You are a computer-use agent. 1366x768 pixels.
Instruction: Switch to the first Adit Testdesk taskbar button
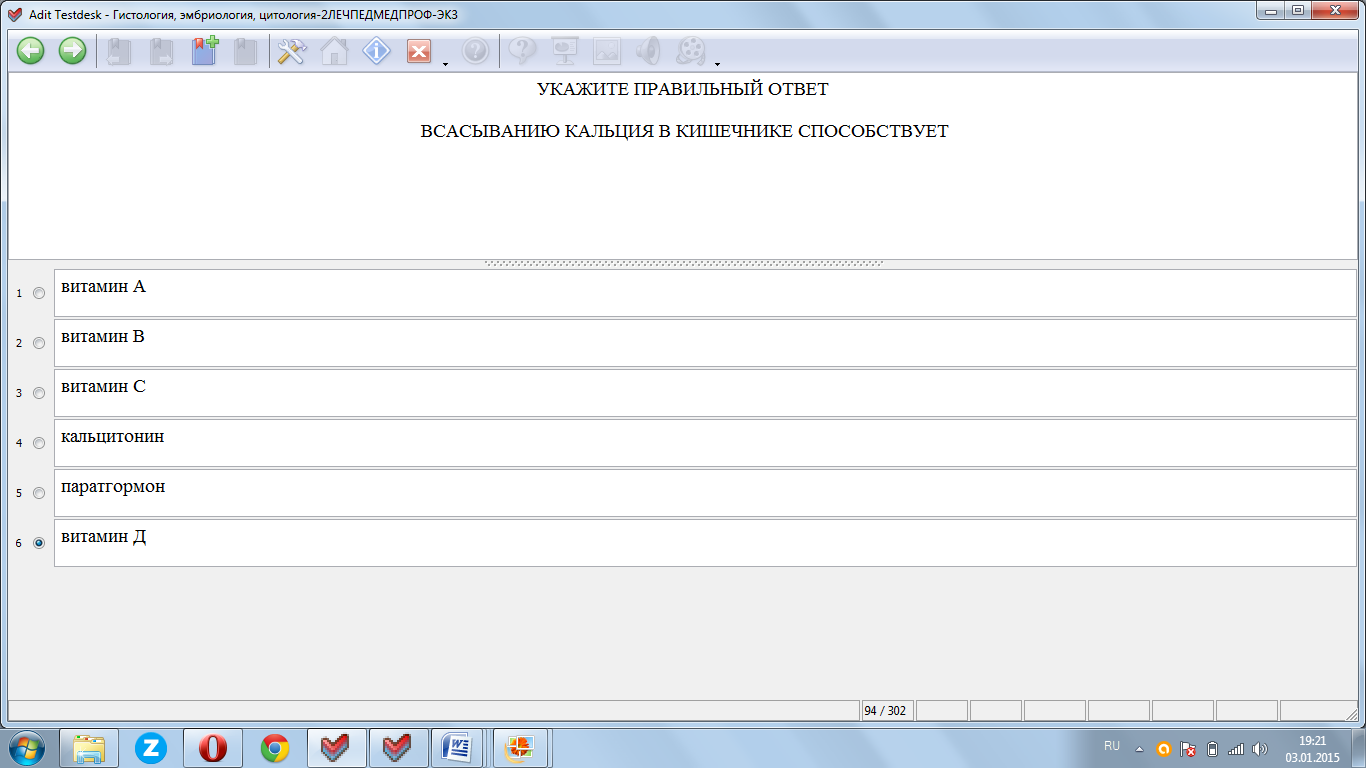point(337,748)
